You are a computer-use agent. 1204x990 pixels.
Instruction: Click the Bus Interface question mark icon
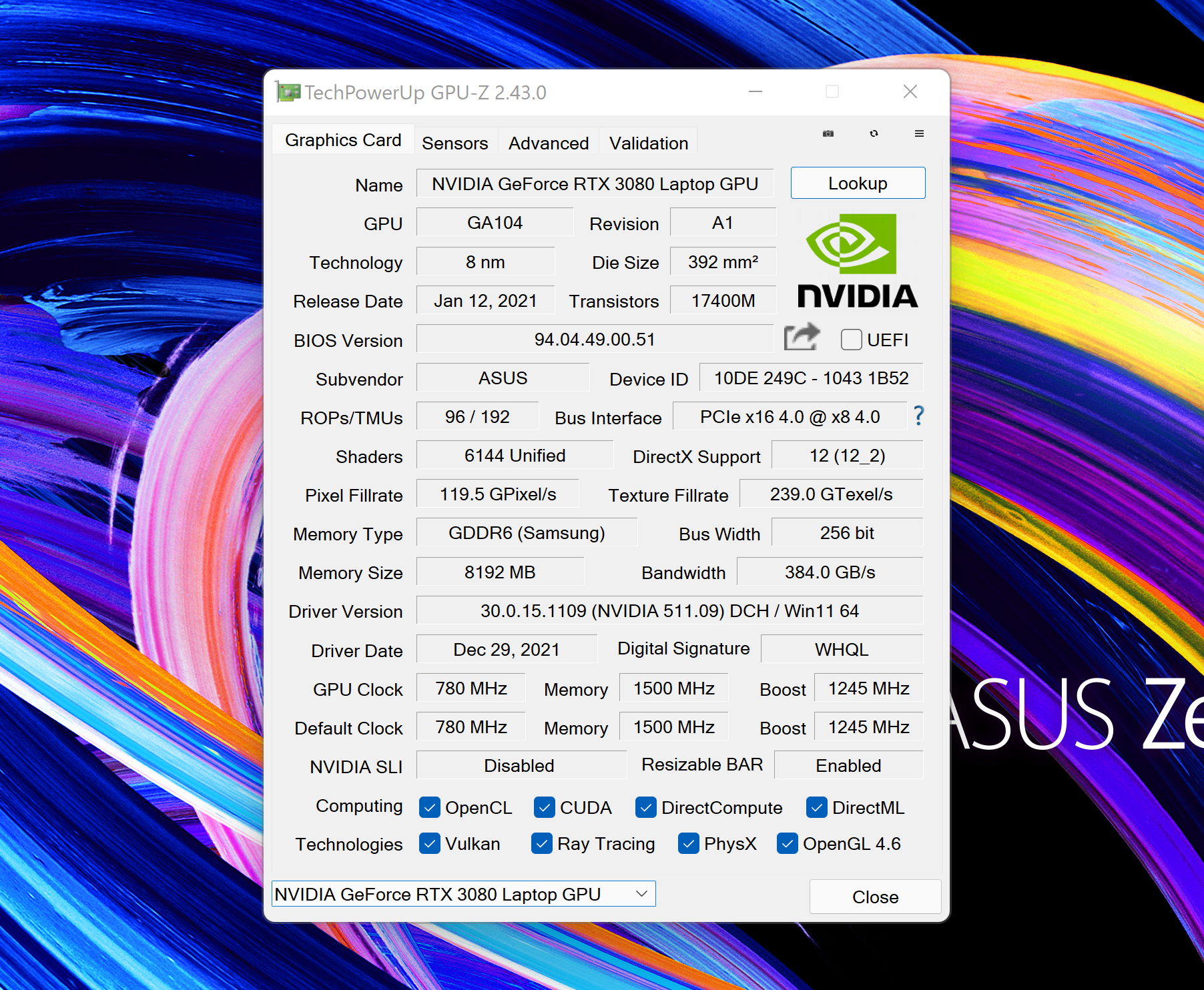(919, 416)
